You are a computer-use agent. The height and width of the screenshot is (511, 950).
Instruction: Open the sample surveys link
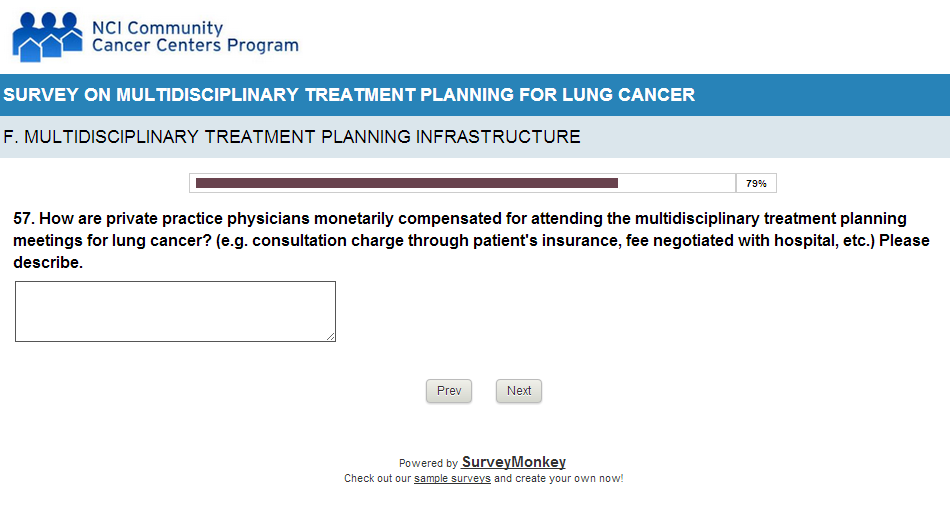(452, 479)
